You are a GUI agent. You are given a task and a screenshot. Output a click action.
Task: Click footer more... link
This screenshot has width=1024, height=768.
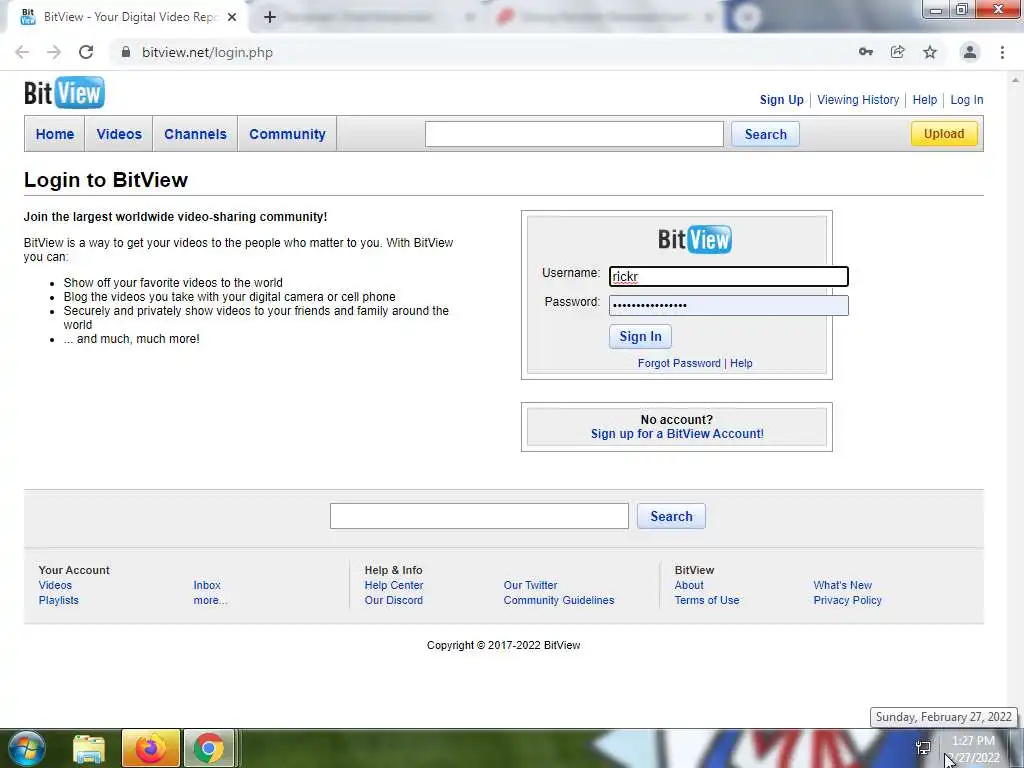click(x=210, y=600)
